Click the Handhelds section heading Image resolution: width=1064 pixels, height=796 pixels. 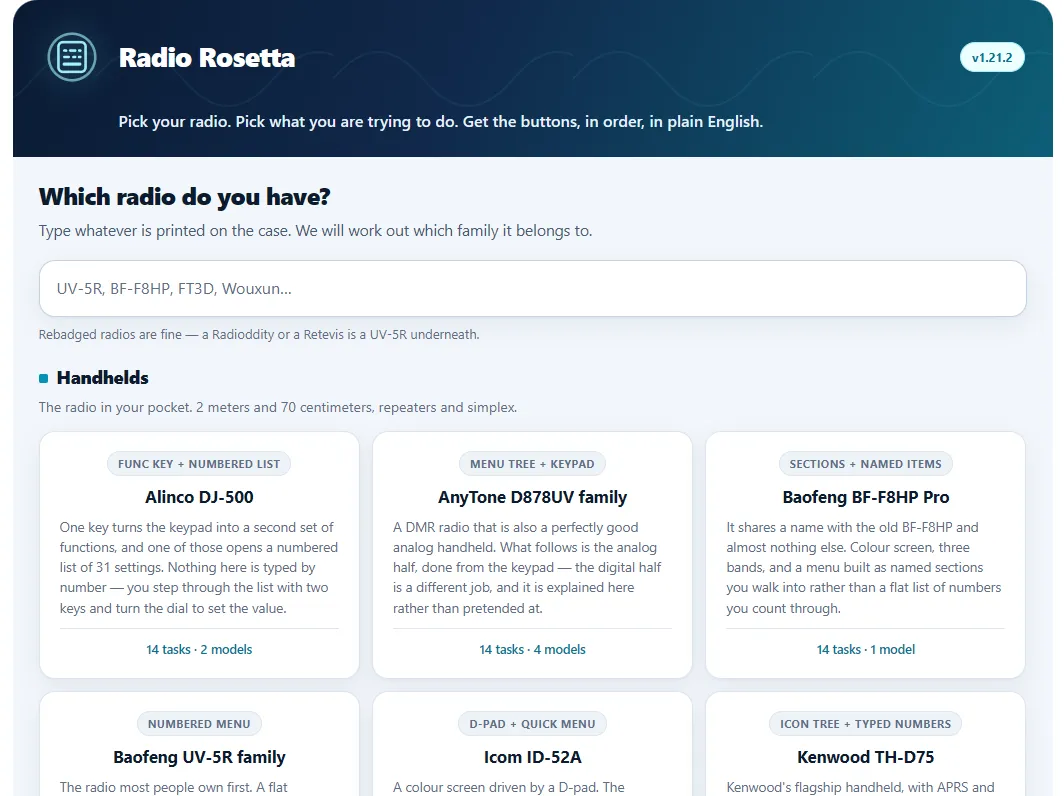102,378
